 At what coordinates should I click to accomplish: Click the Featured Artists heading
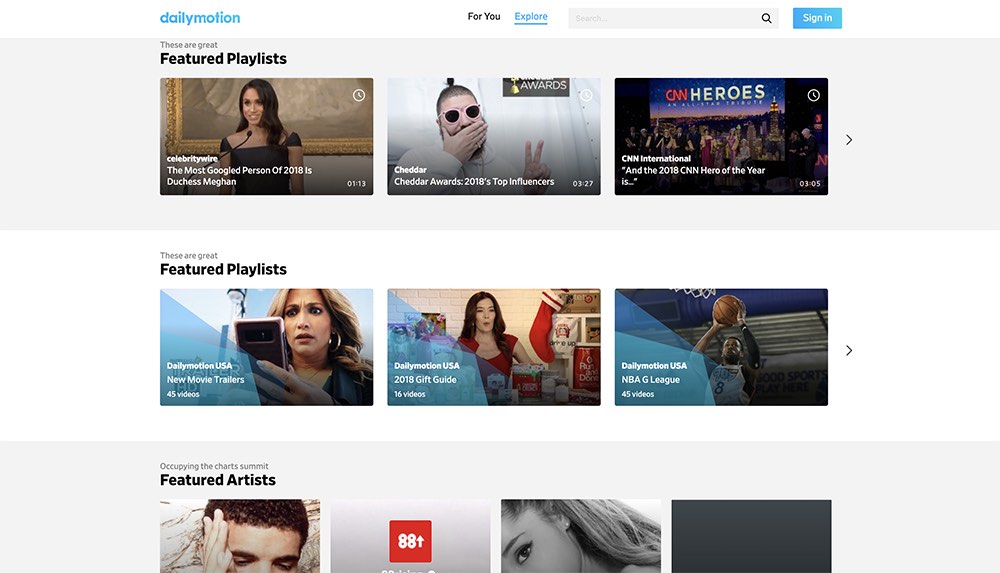point(217,480)
